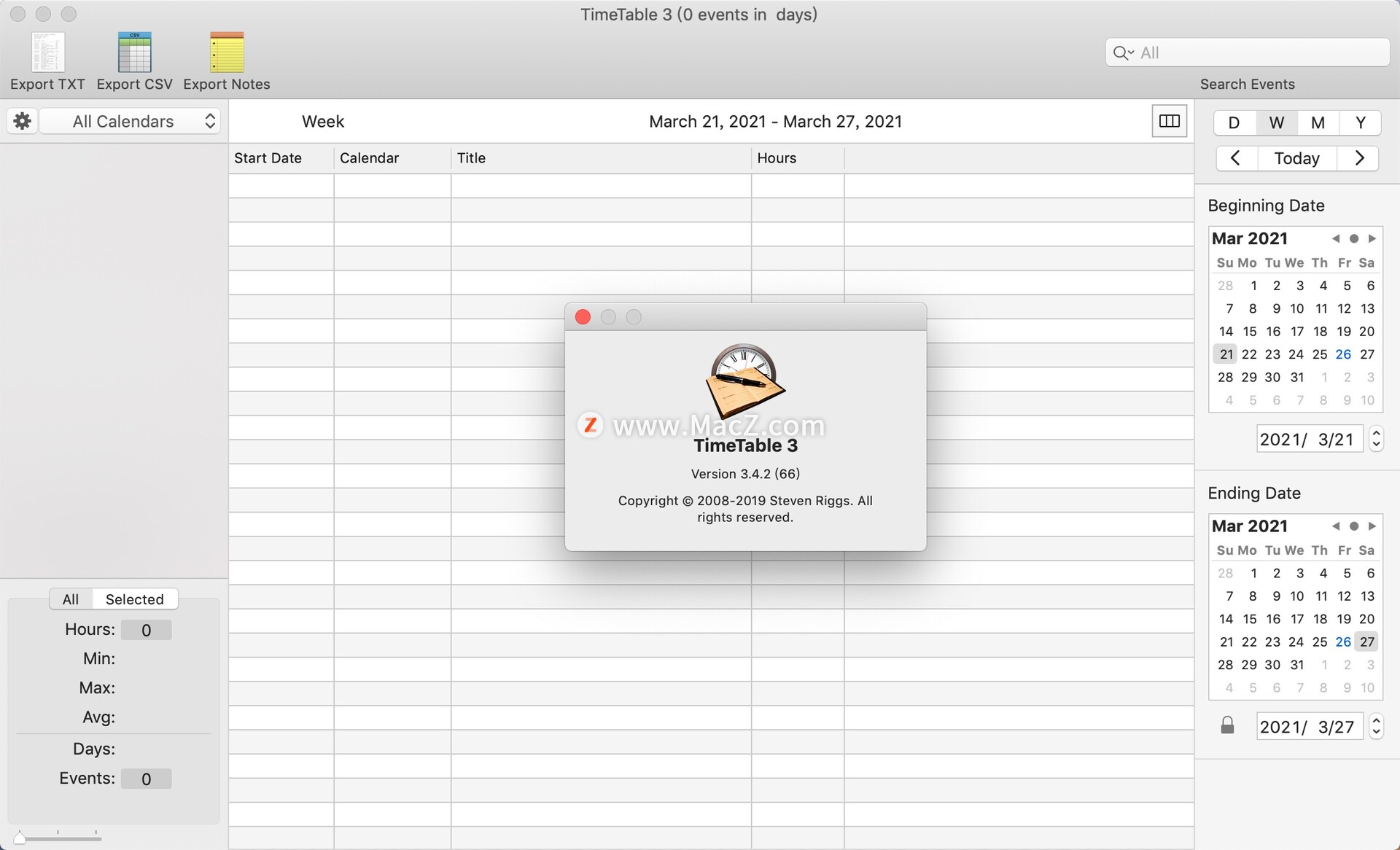The image size is (1400, 850).
Task: Sort by the Start Date column header
Action: [x=281, y=158]
